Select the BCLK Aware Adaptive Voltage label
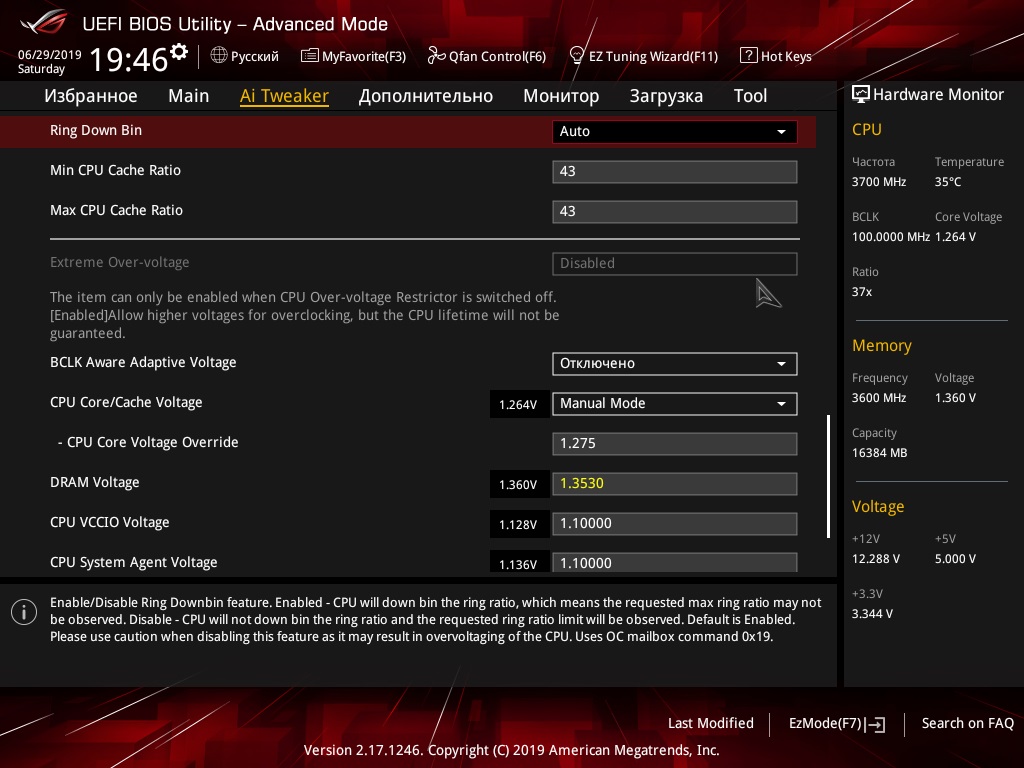The height and width of the screenshot is (768, 1024). pyautogui.click(x=143, y=362)
